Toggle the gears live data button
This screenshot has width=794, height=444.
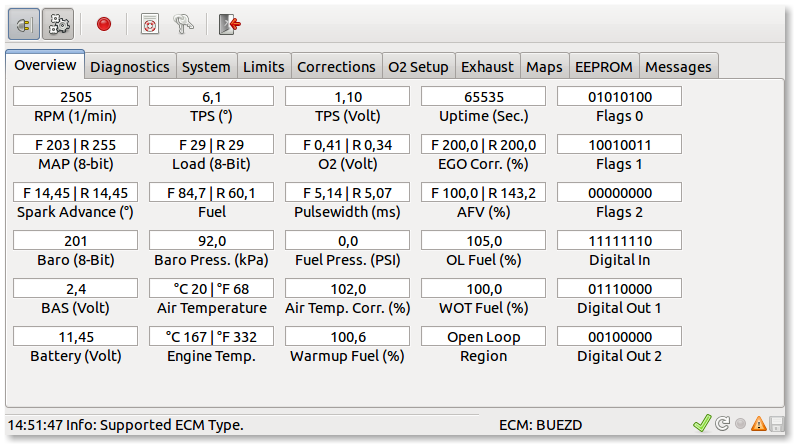59,24
